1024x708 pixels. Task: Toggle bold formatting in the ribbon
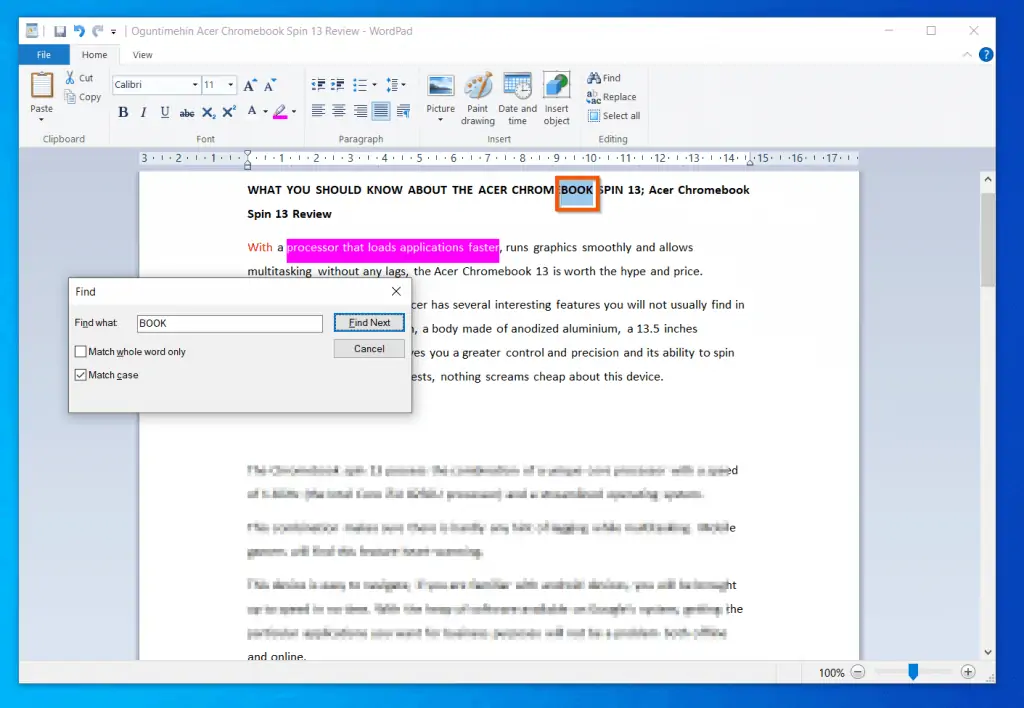[x=123, y=112]
